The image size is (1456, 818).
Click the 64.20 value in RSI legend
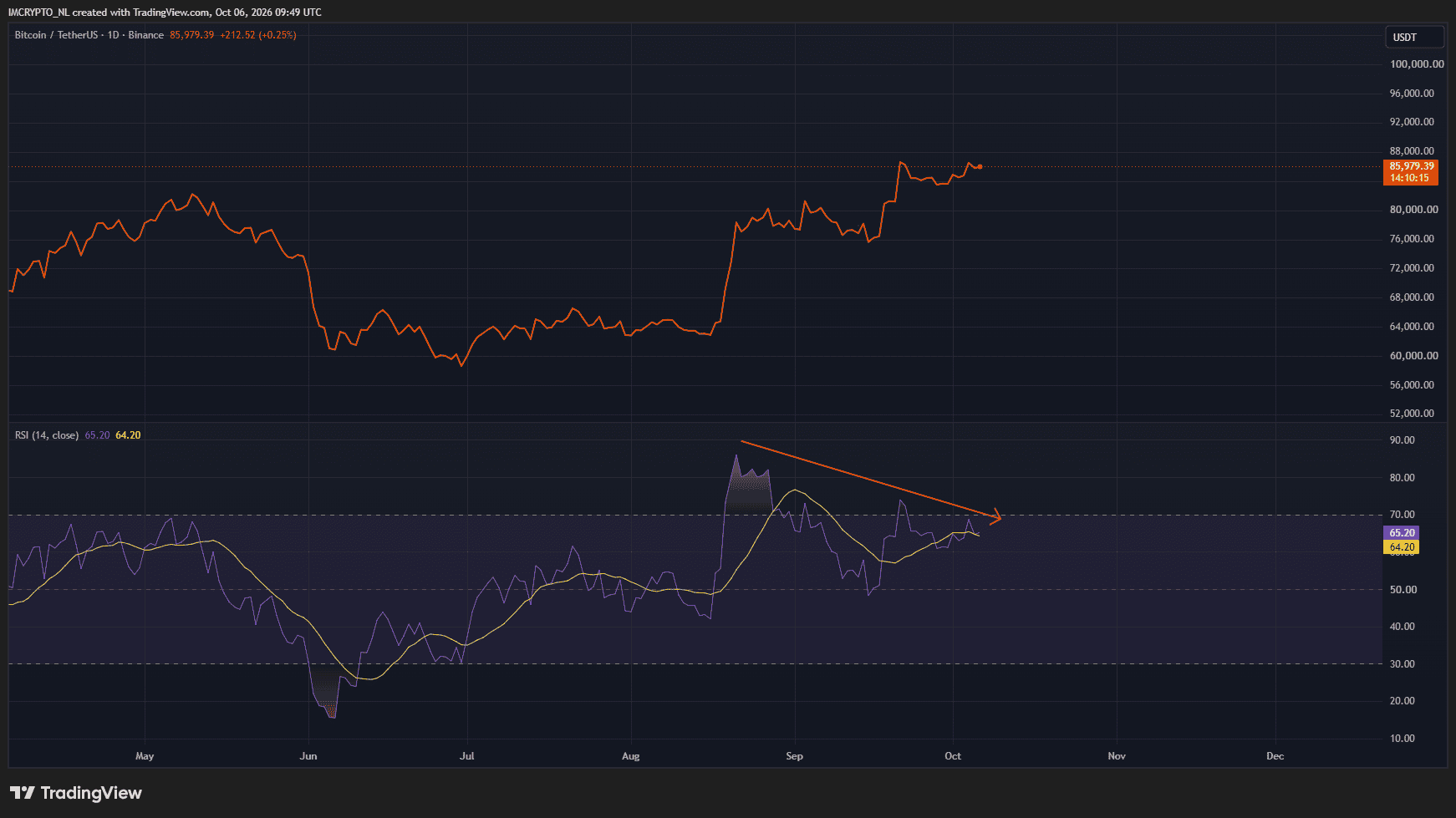point(128,435)
